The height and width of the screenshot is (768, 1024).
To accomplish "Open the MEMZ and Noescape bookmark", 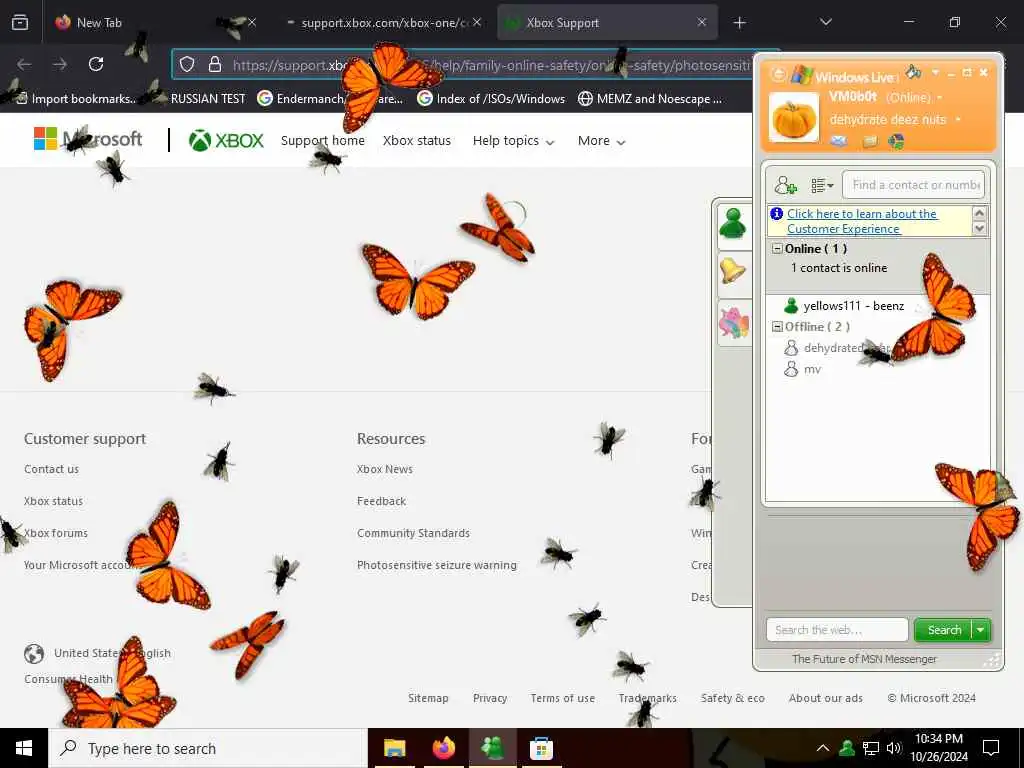I will tap(650, 99).
